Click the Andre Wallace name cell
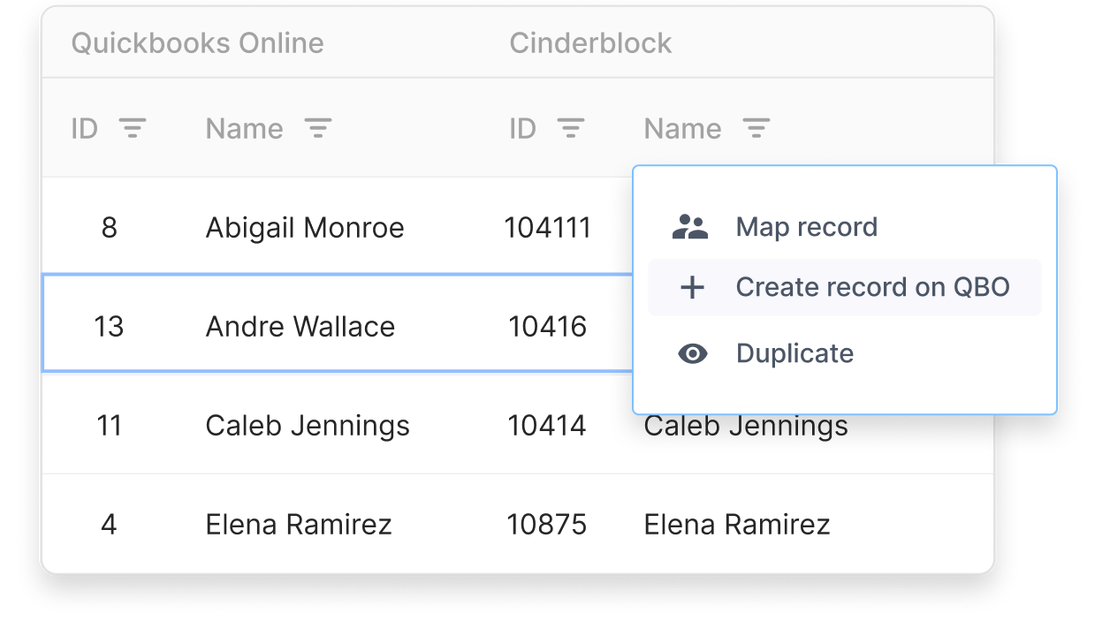1110x636 pixels. [300, 327]
